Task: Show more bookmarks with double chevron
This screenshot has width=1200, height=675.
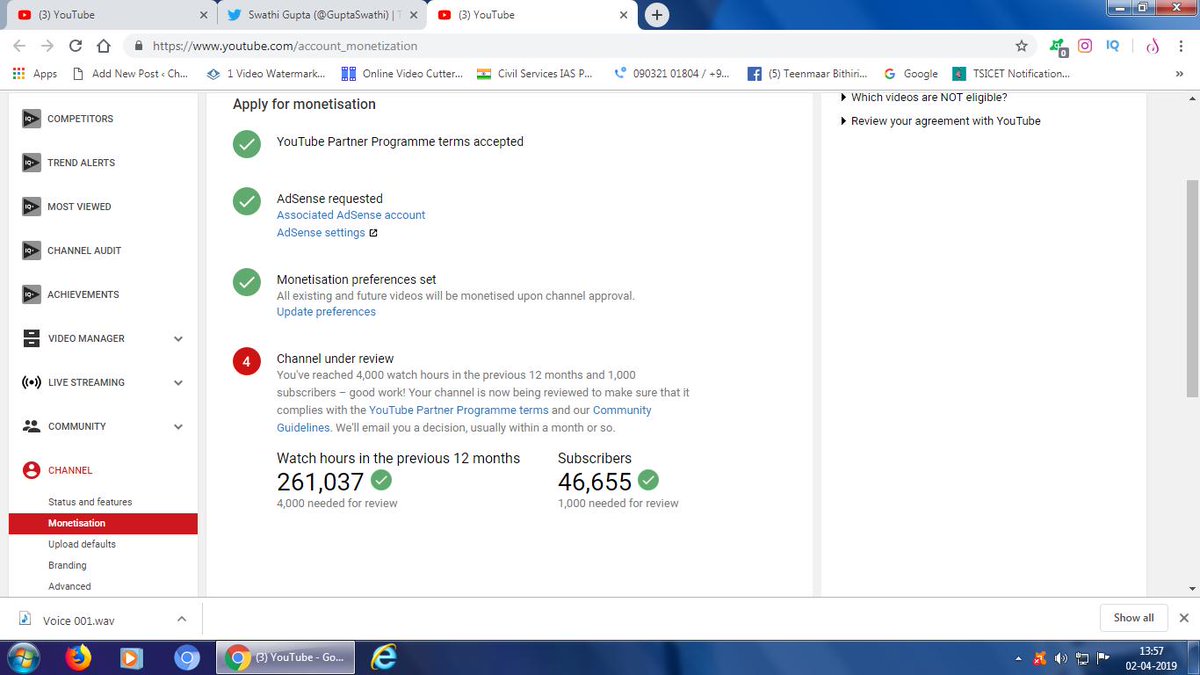Action: [x=1179, y=73]
